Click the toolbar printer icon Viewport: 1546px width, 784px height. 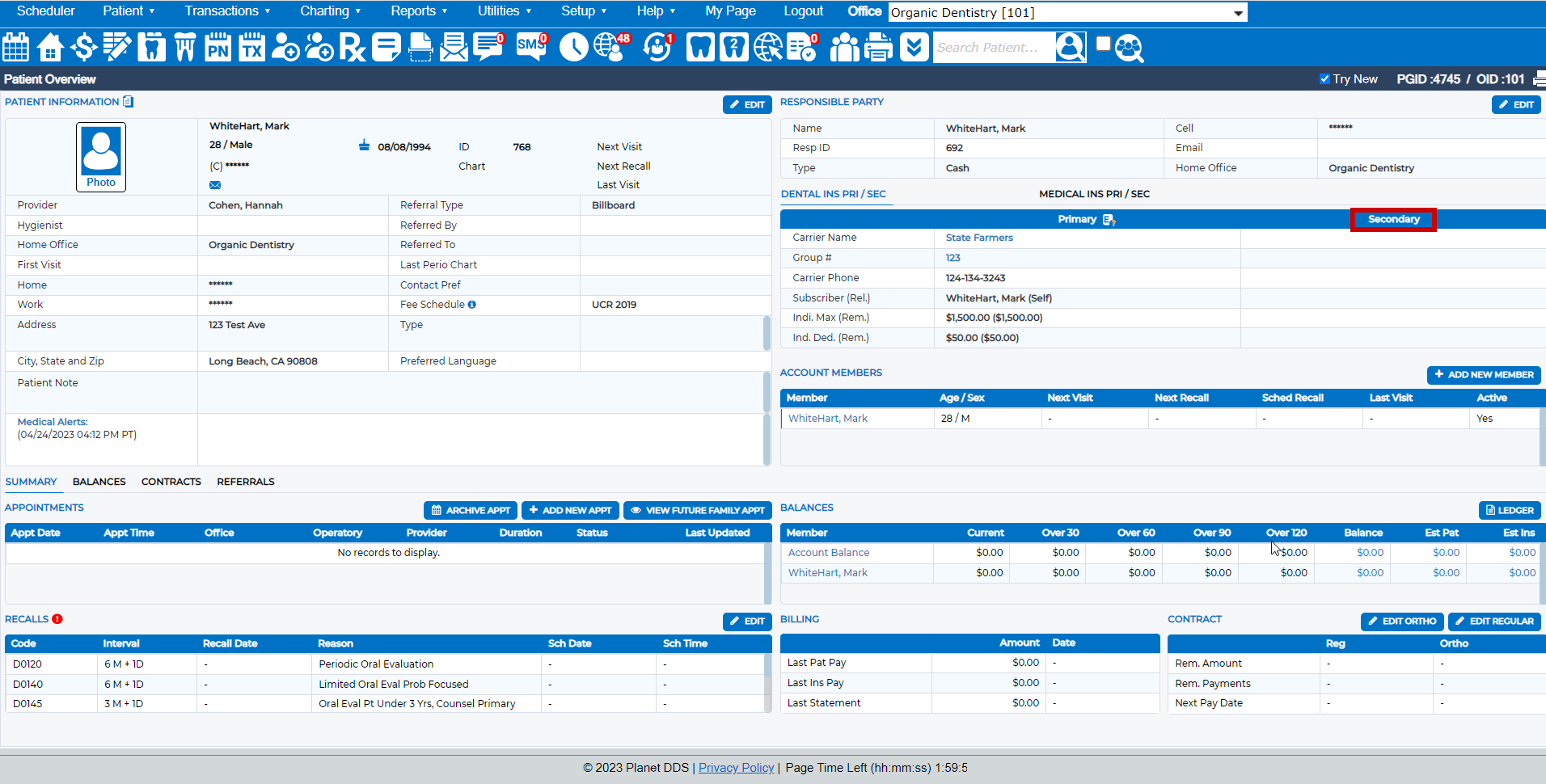click(879, 48)
